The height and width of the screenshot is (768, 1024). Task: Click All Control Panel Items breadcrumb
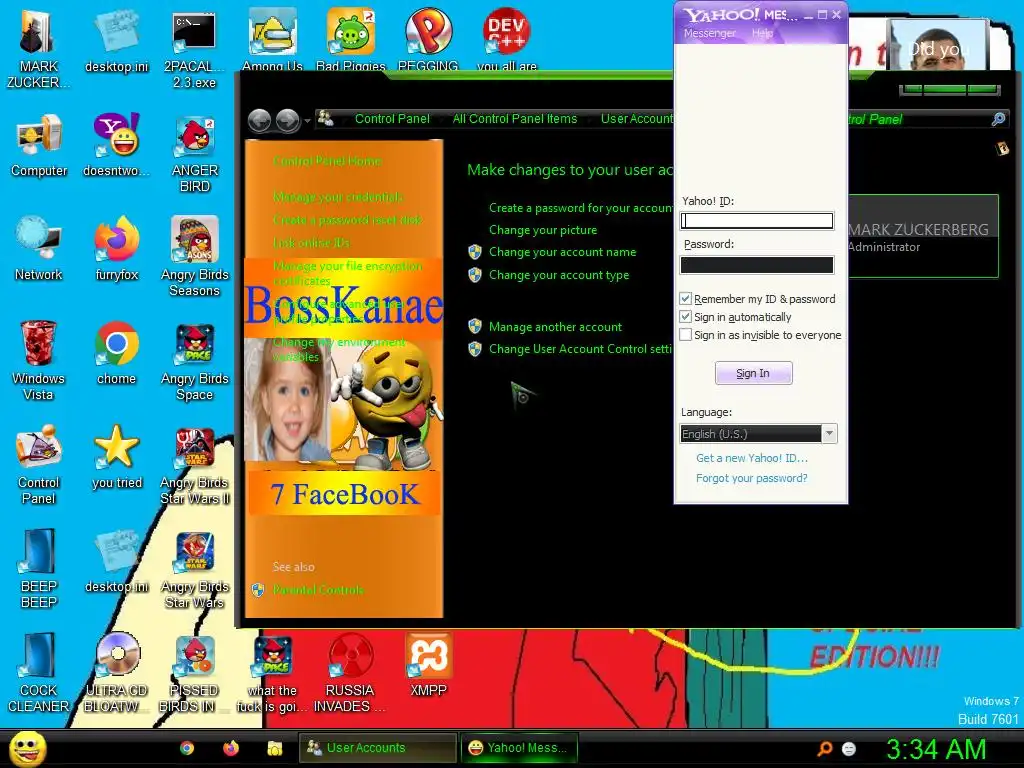tap(515, 119)
